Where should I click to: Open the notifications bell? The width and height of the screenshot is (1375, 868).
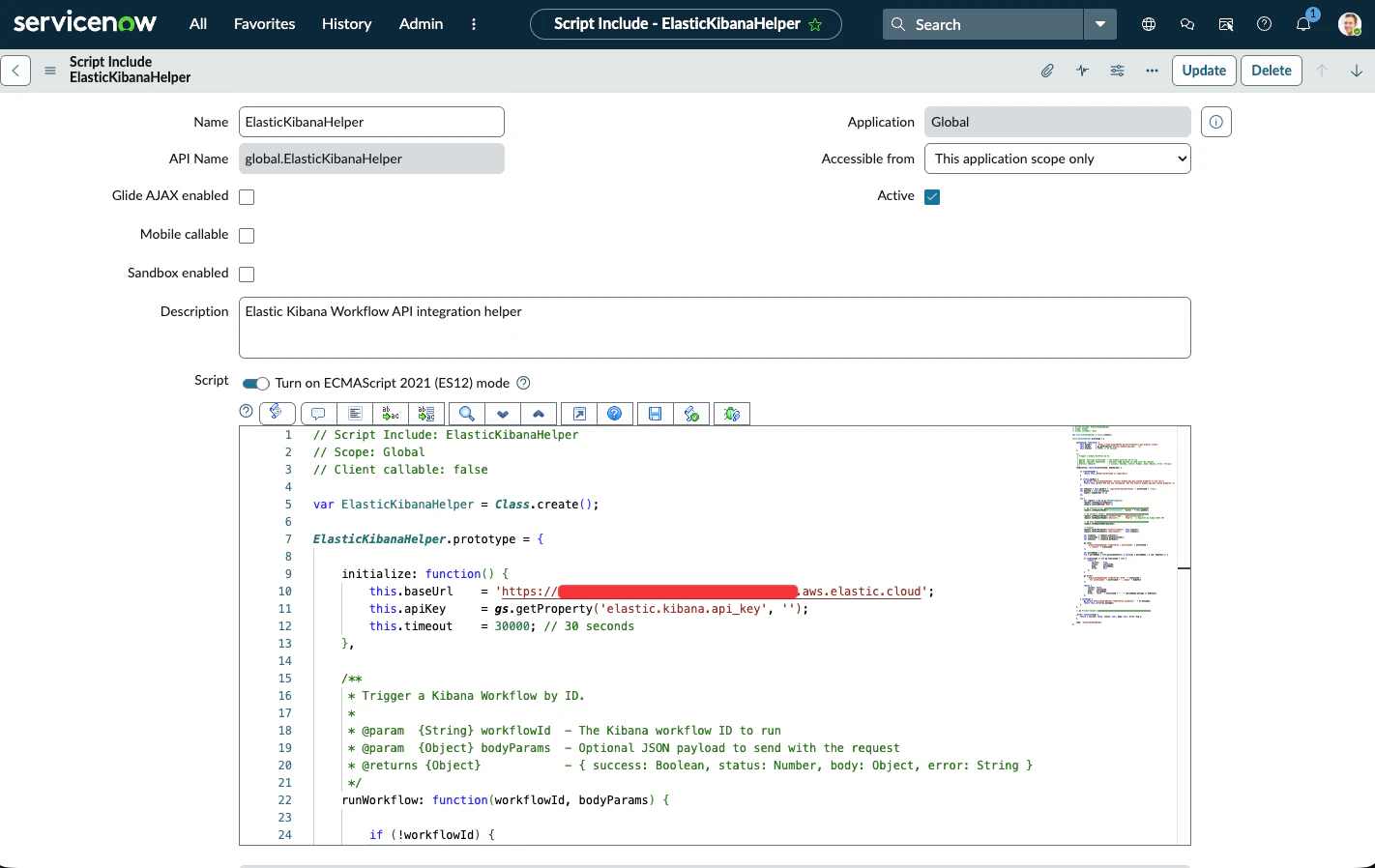tap(1303, 24)
